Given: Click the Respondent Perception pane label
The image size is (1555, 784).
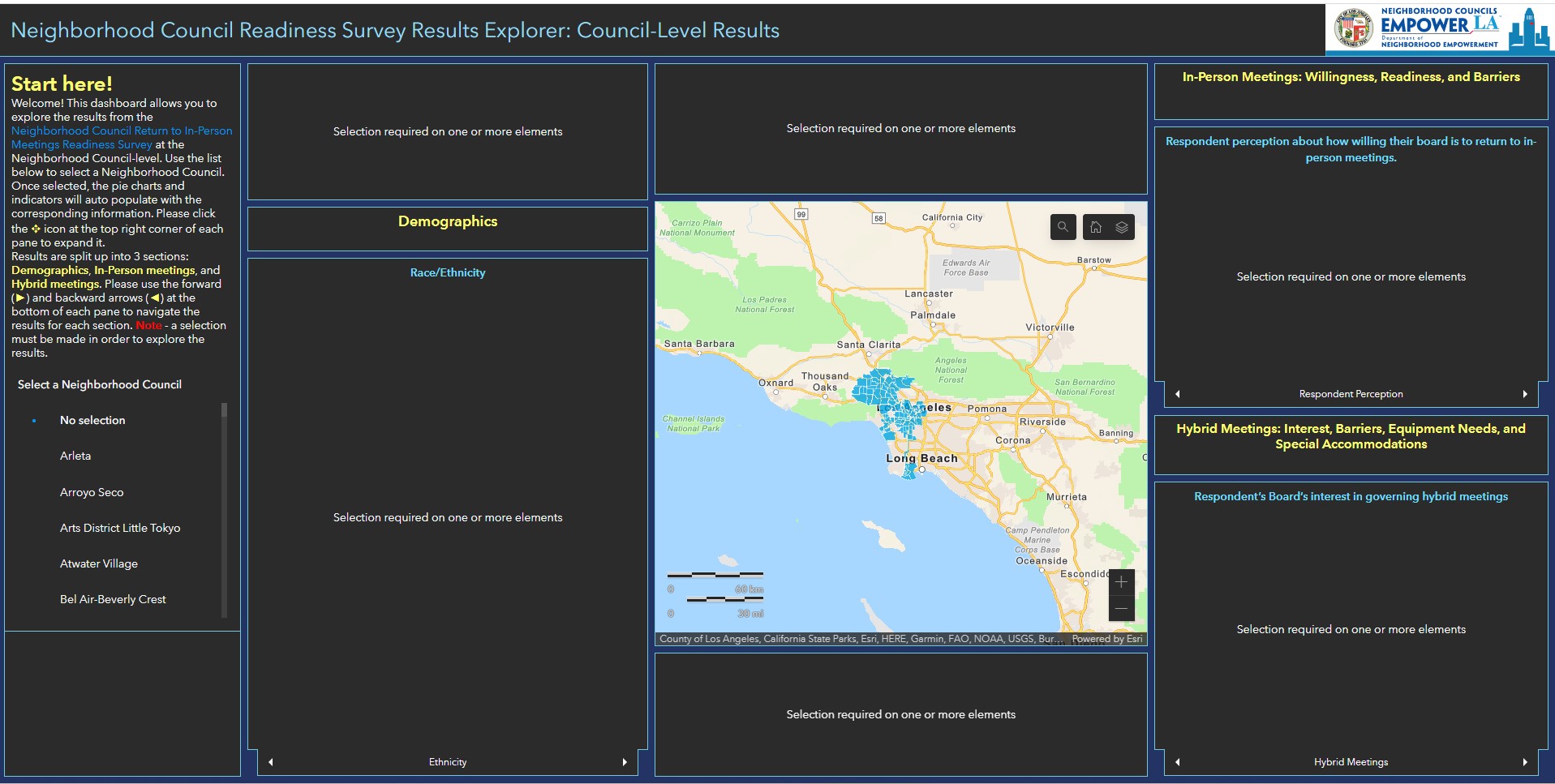Looking at the screenshot, I should [x=1351, y=394].
